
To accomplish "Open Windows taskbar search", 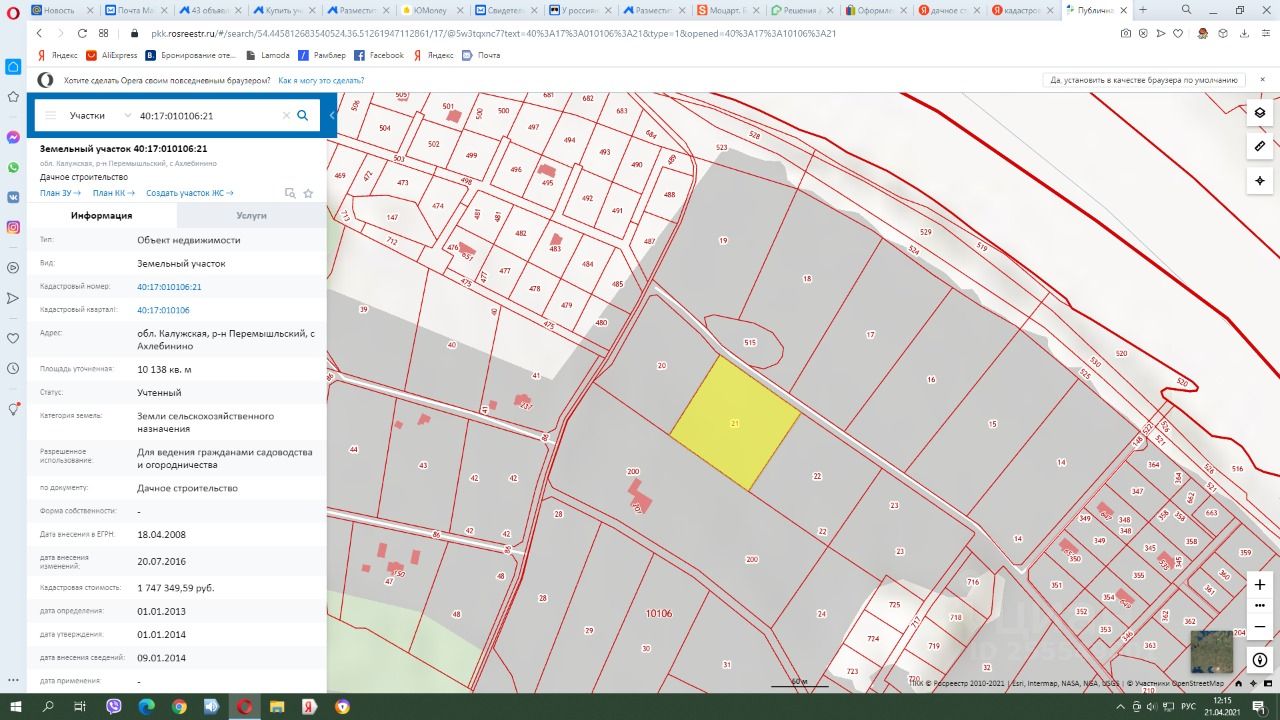I will coord(48,706).
